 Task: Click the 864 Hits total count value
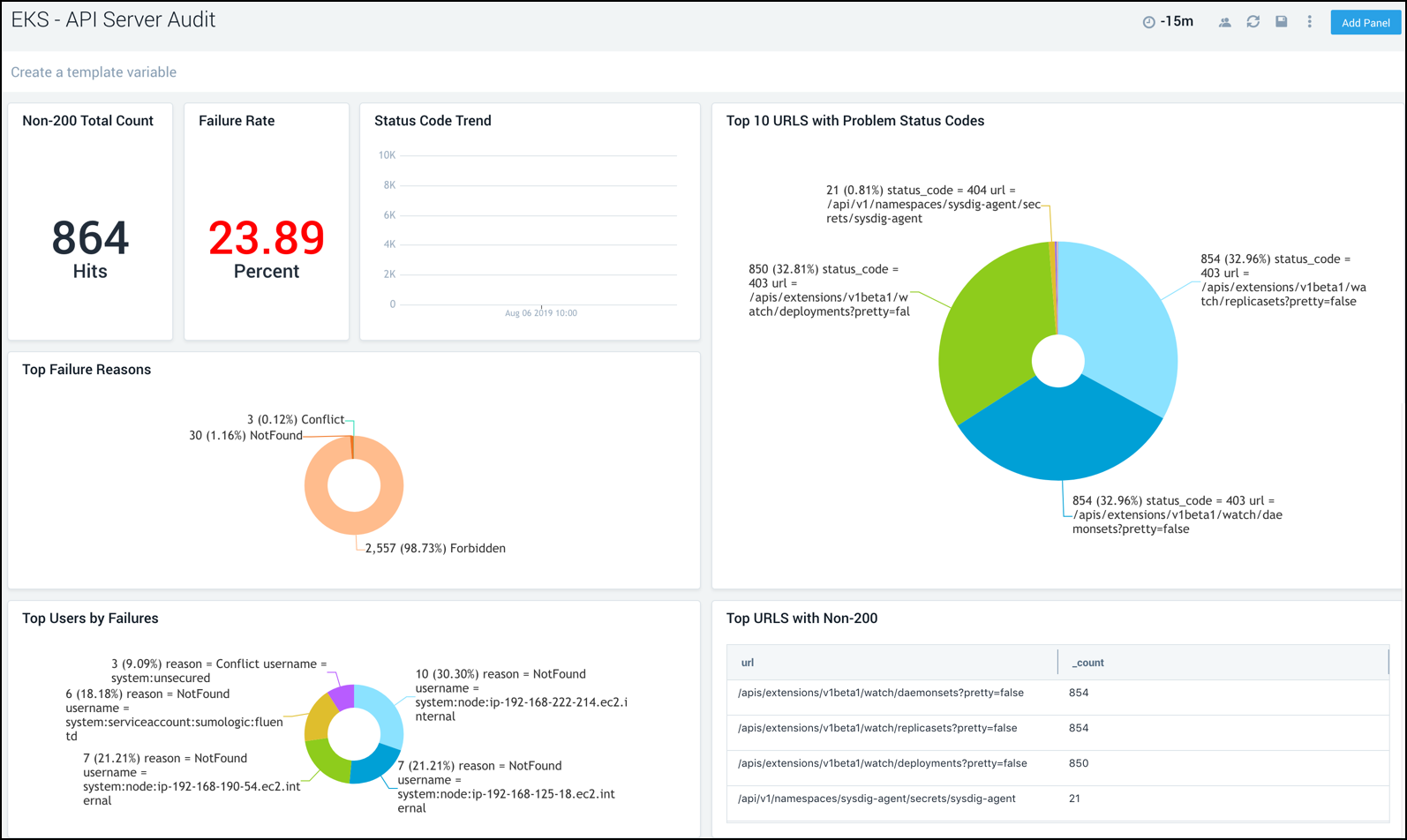coord(90,238)
